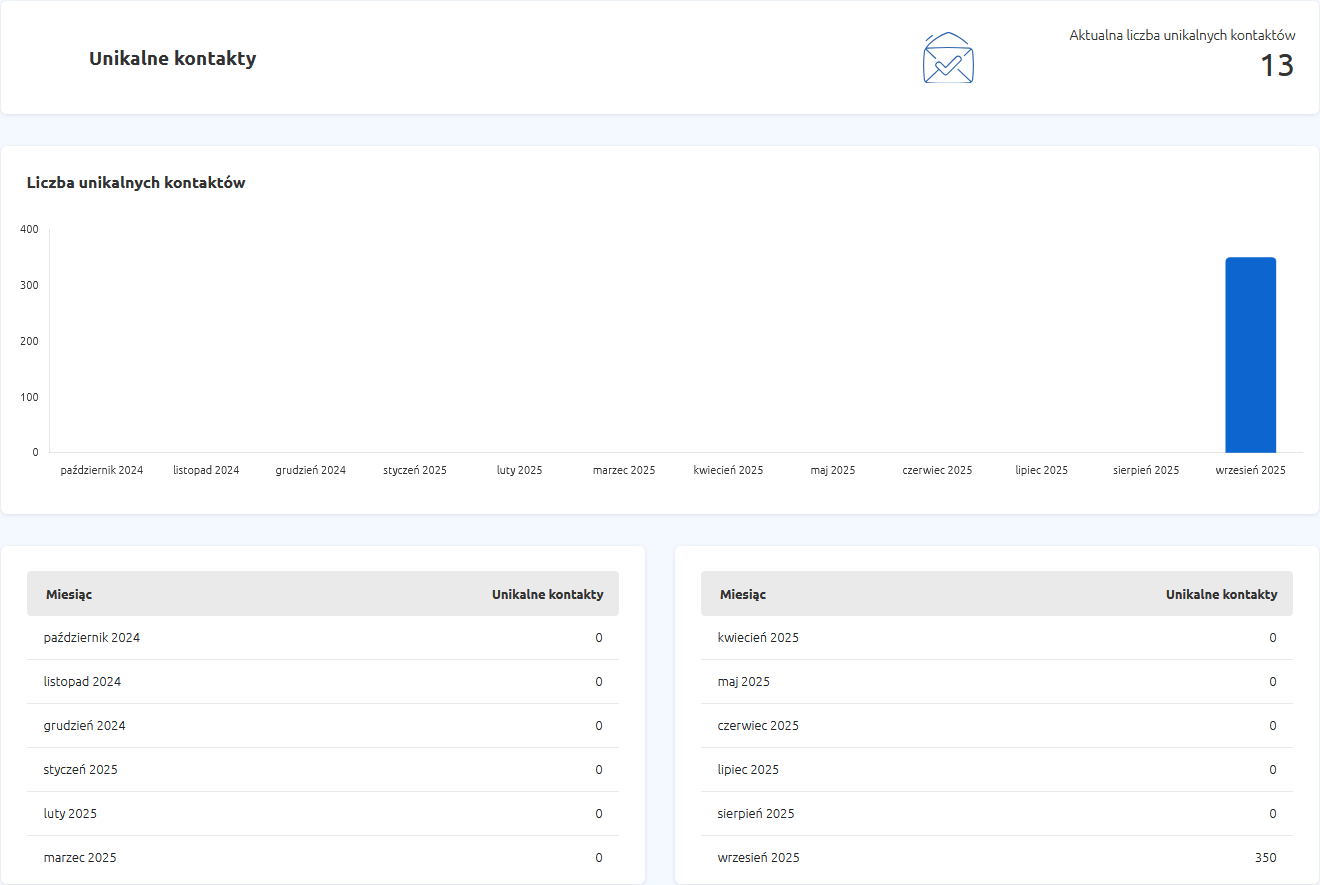Click the maj 2025 chart axis label

pos(832,470)
